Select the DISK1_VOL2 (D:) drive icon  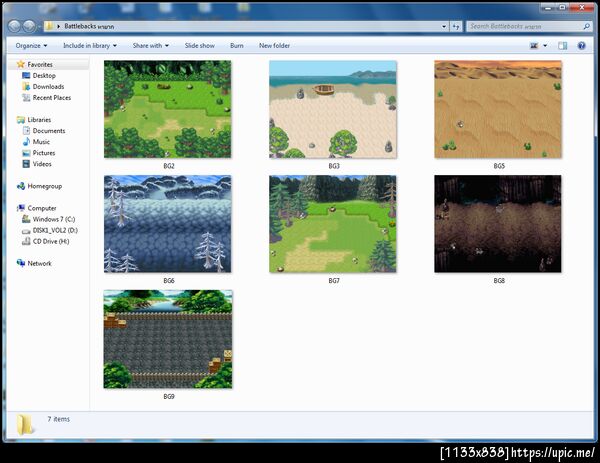pyautogui.click(x=26, y=231)
